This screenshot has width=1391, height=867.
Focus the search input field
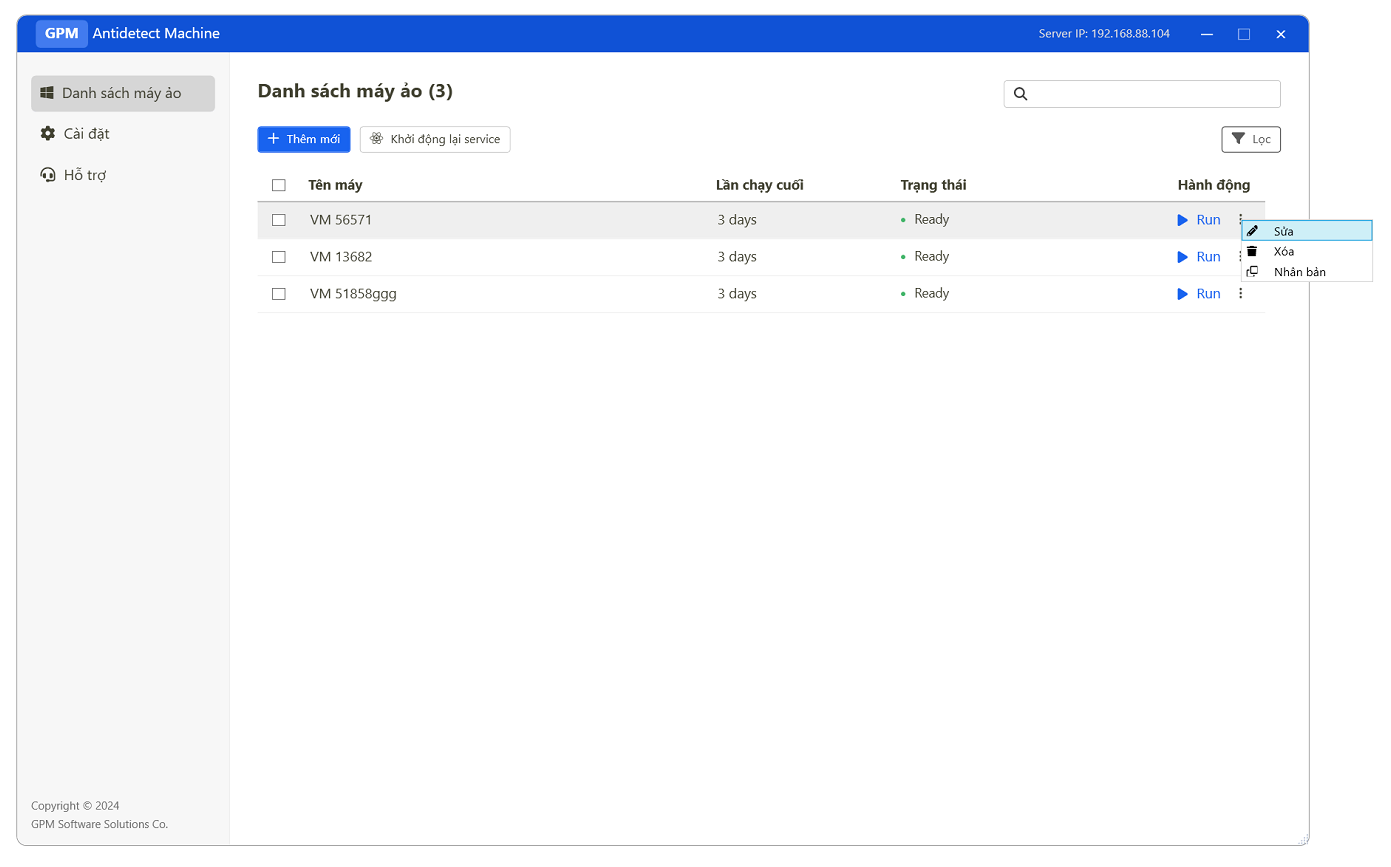[x=1152, y=94]
